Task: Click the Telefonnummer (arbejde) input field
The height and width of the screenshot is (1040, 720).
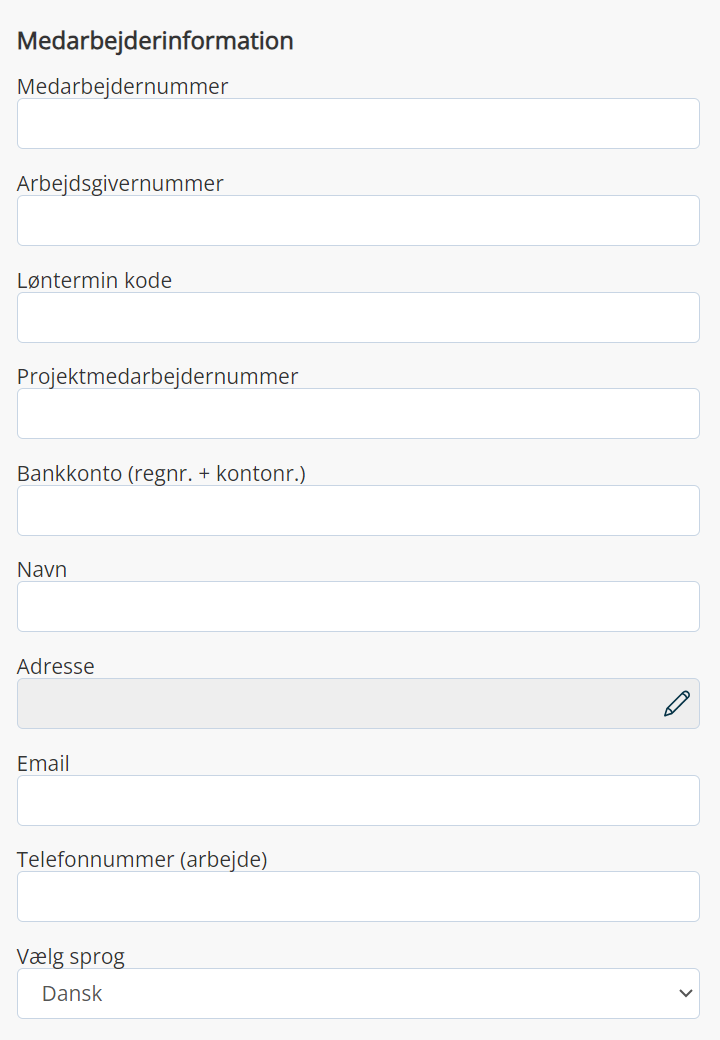Action: pyautogui.click(x=358, y=896)
